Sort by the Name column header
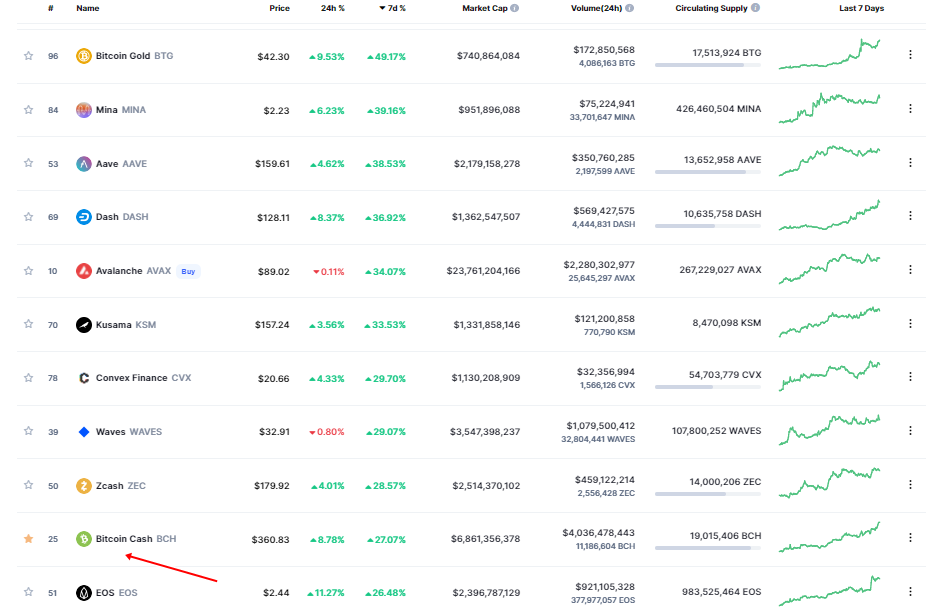The image size is (926, 607). pos(87,8)
